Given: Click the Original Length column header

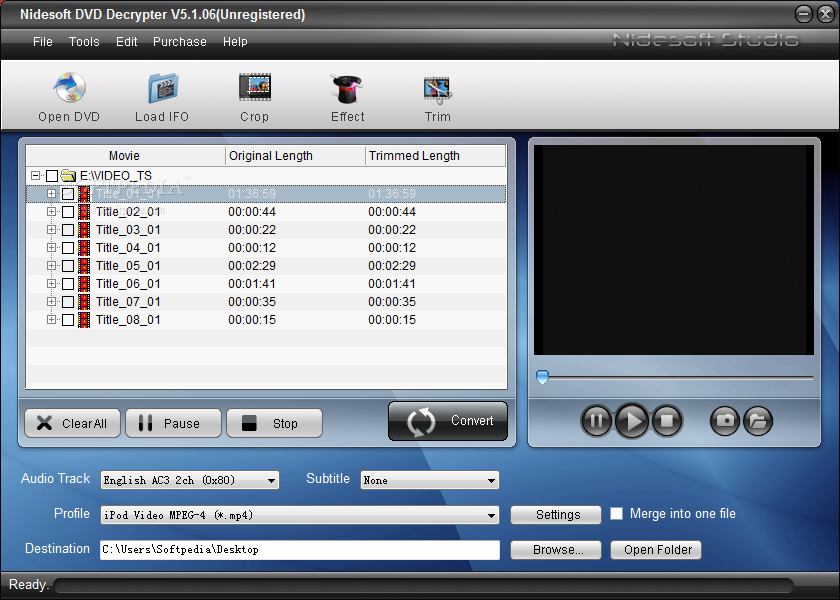Looking at the screenshot, I should (295, 156).
